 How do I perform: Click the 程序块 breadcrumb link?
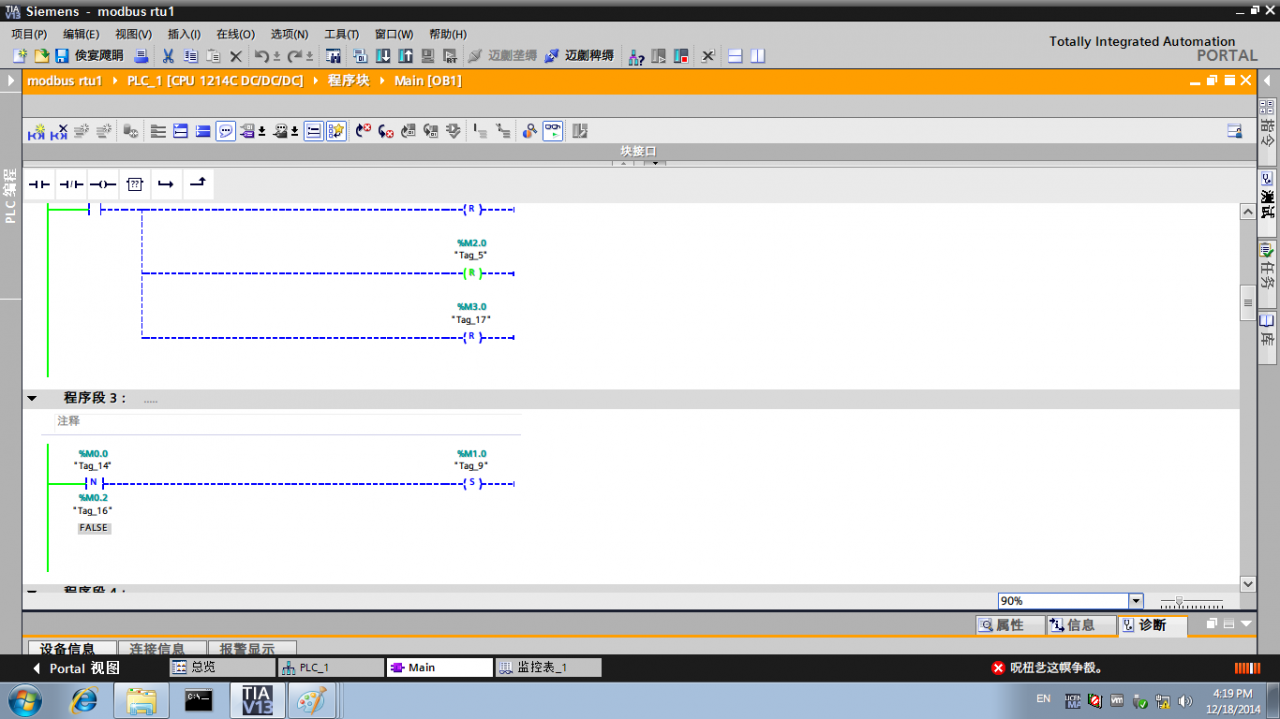(x=349, y=80)
